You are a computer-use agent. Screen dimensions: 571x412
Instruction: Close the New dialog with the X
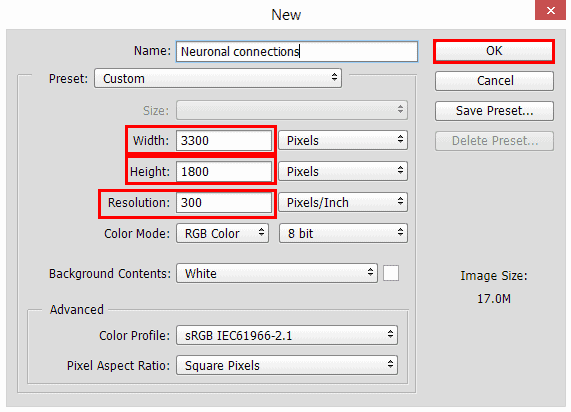[x=550, y=10]
